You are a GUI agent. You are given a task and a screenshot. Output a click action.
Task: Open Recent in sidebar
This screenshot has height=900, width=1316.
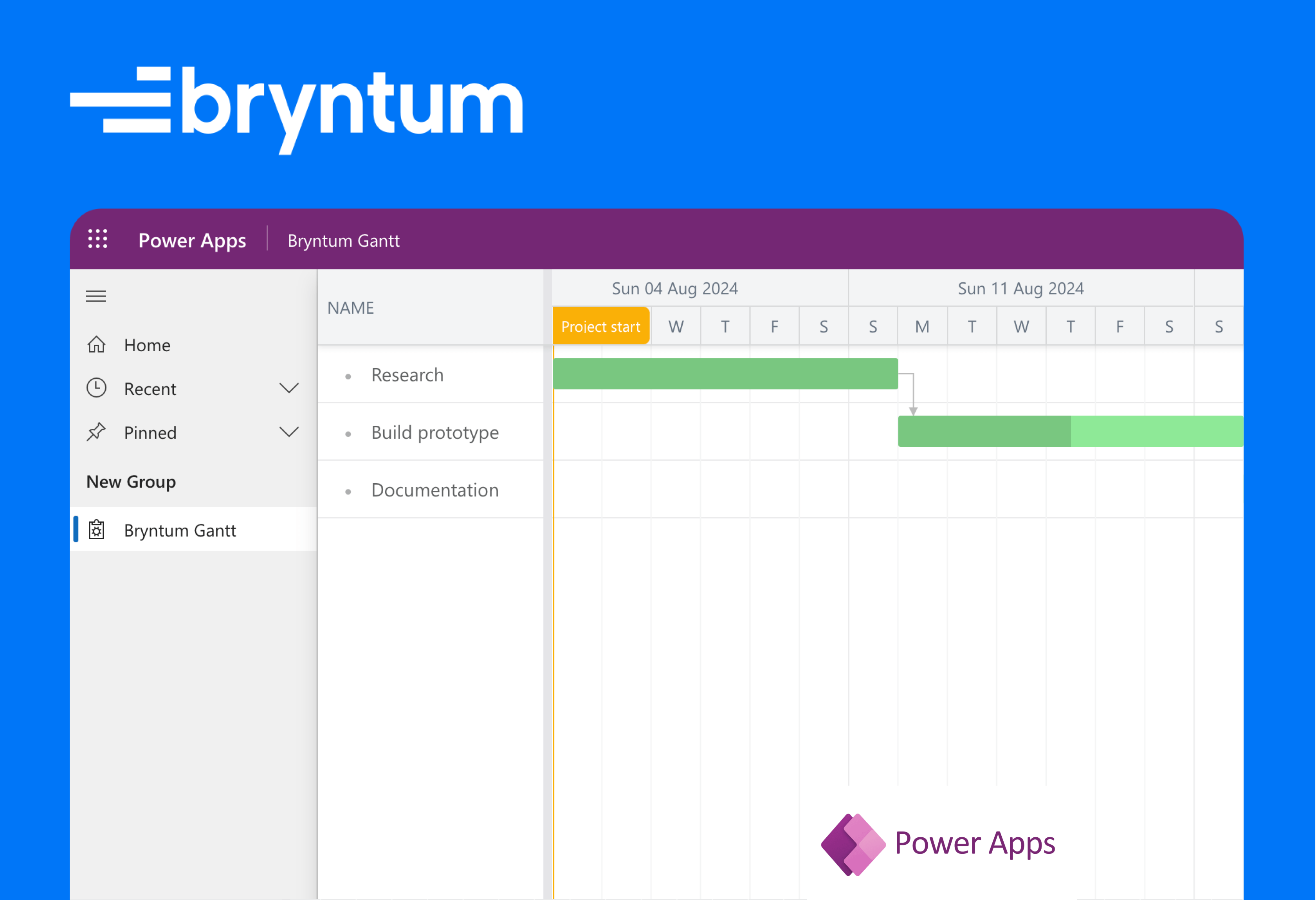(x=193, y=389)
